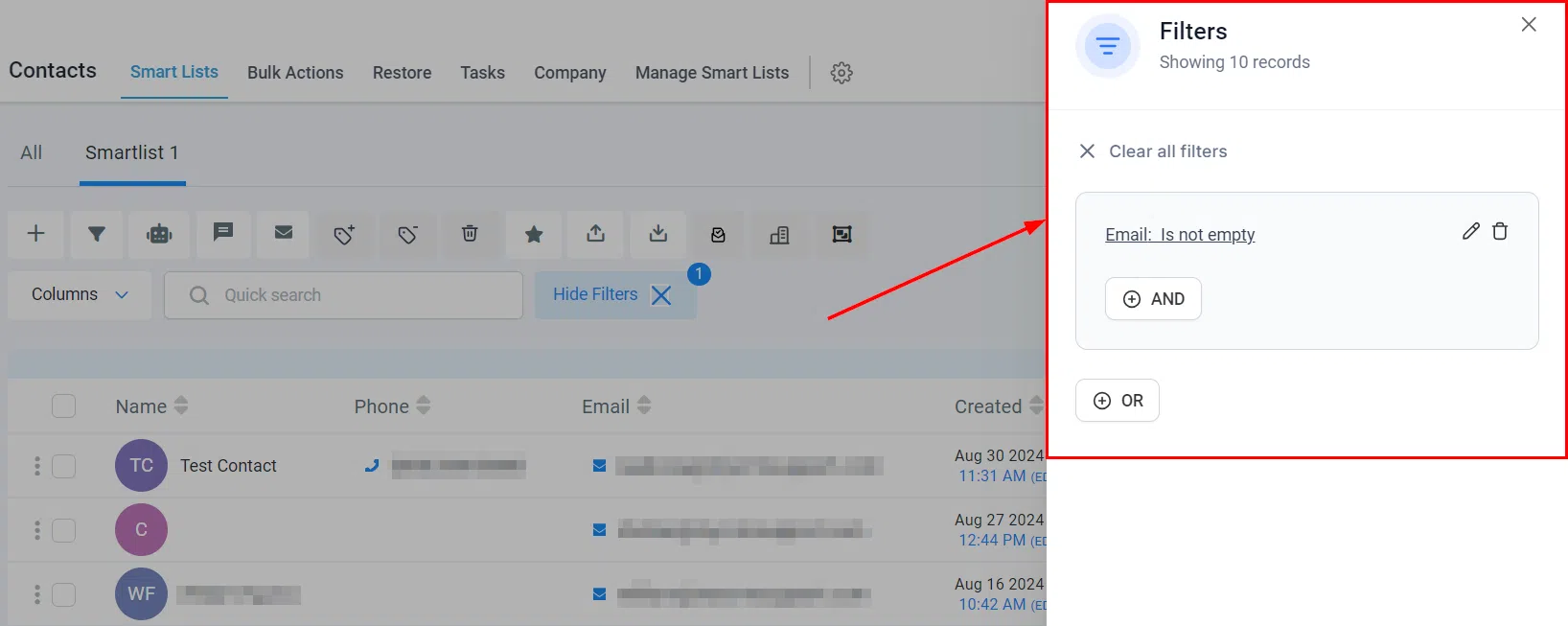Open the Smart Lists tab
The image size is (1568, 626).
tap(174, 72)
